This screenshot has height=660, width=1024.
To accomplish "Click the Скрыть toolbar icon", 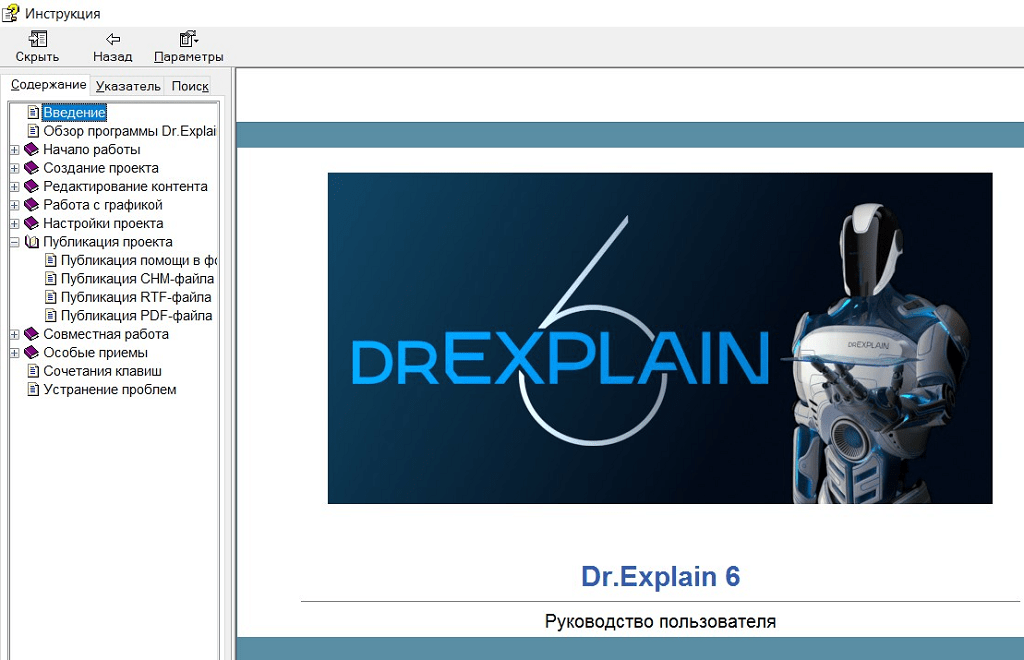I will click(38, 39).
